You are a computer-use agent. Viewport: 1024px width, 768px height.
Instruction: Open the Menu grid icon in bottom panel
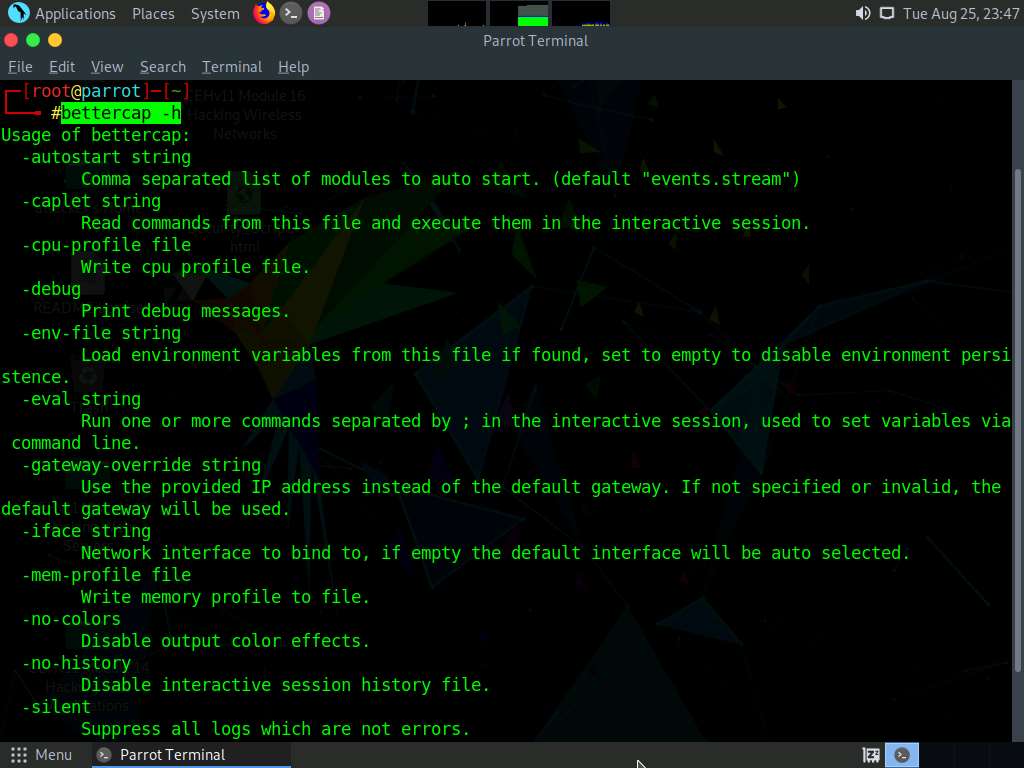point(19,755)
